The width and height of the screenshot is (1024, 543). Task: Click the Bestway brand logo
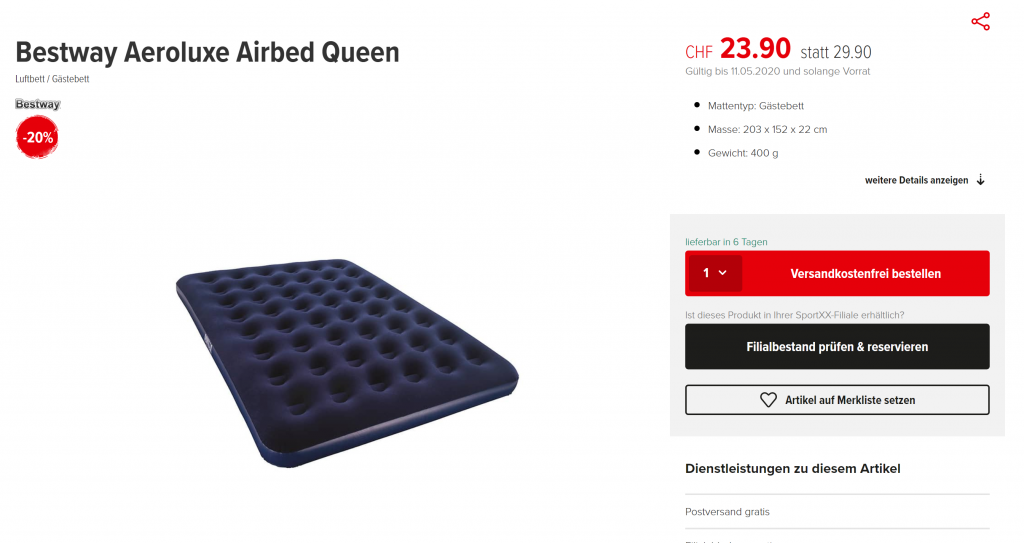click(x=38, y=104)
